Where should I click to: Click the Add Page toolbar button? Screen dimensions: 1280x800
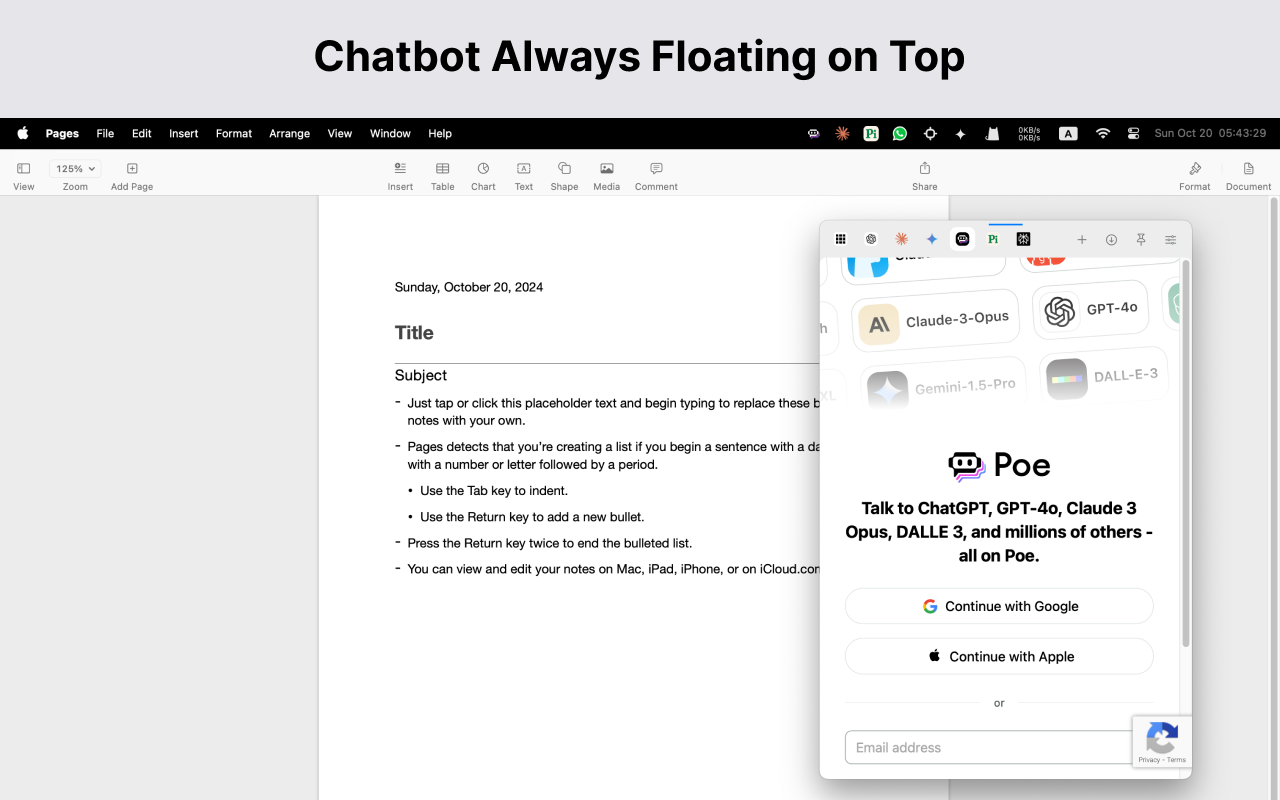(132, 175)
